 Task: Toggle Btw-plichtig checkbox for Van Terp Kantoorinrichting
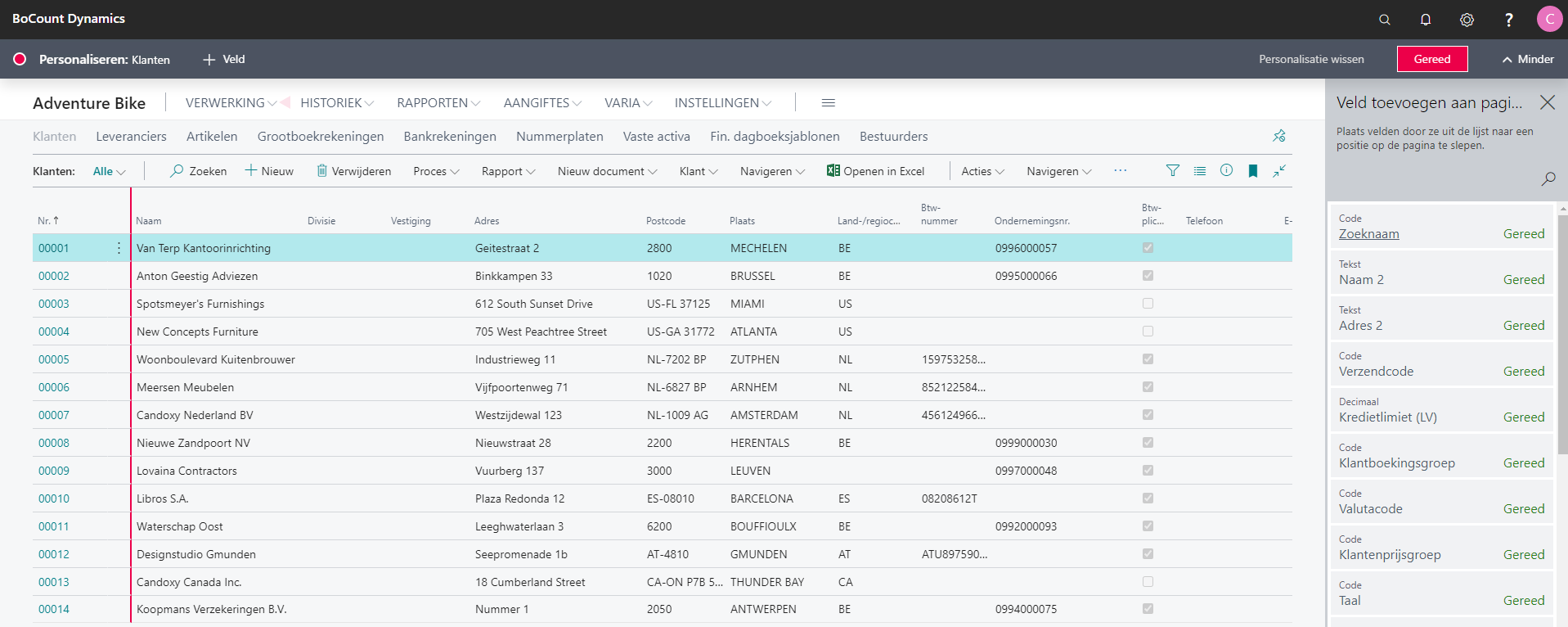(x=1148, y=248)
